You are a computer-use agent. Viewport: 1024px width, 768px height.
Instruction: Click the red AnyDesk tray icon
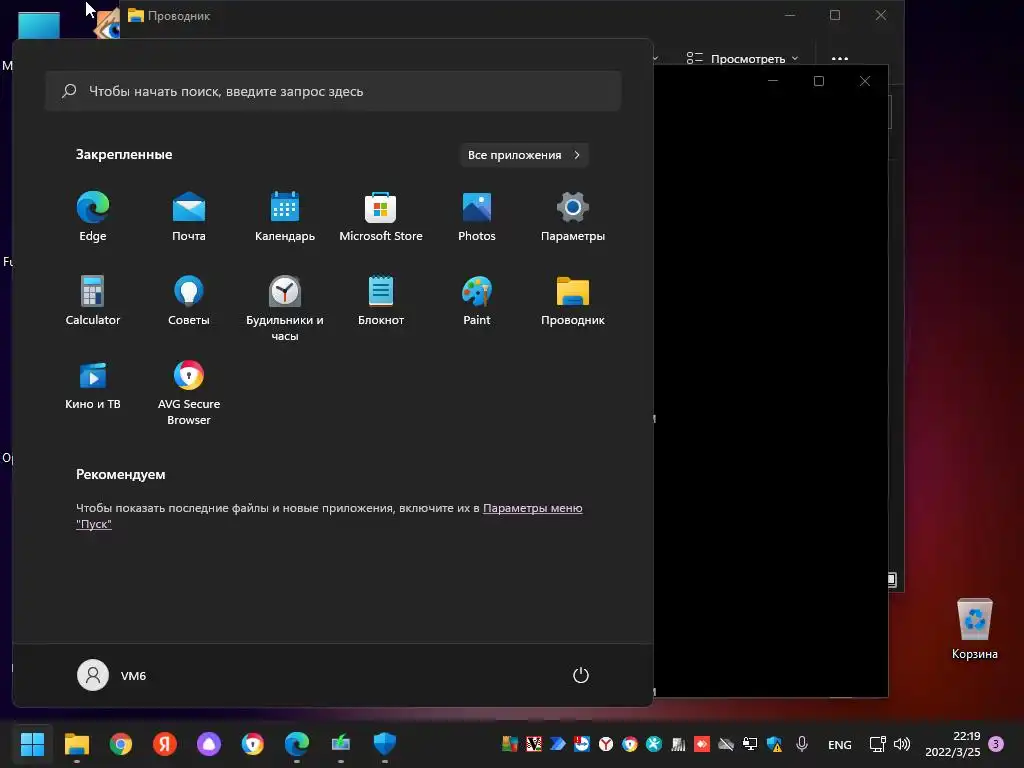pyautogui.click(x=702, y=744)
